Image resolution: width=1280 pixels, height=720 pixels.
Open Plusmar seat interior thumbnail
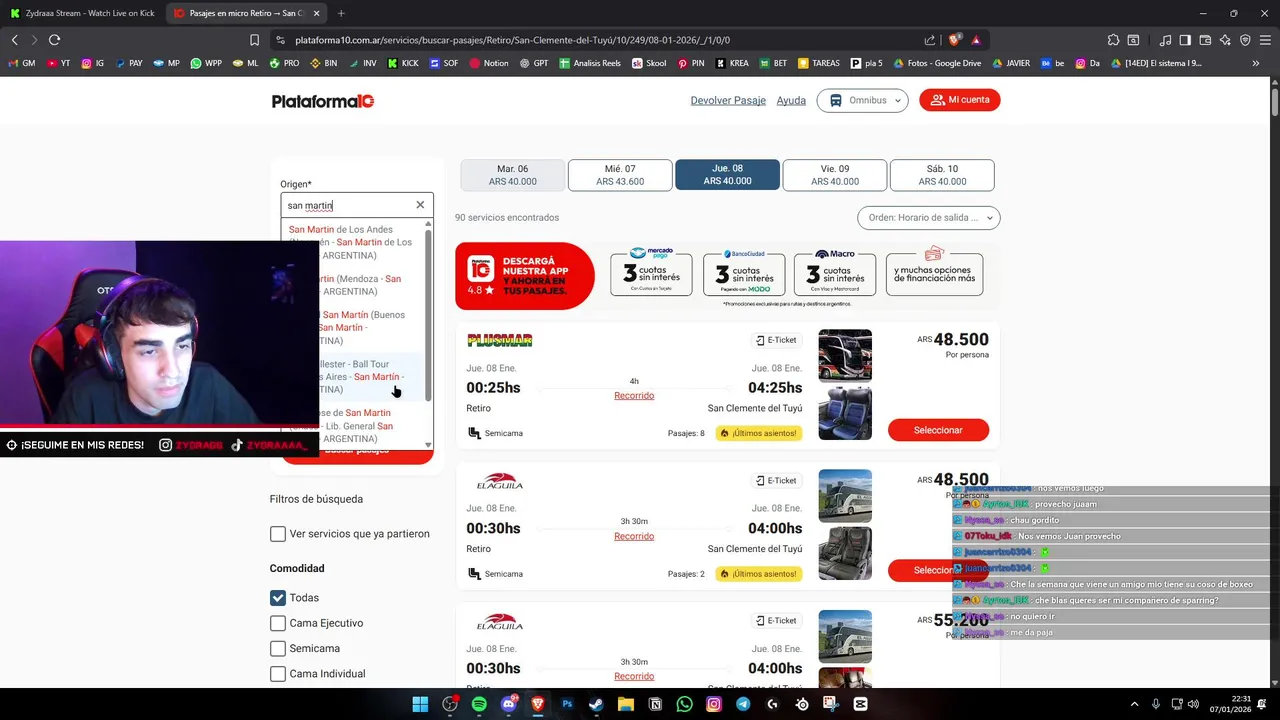(x=845, y=413)
